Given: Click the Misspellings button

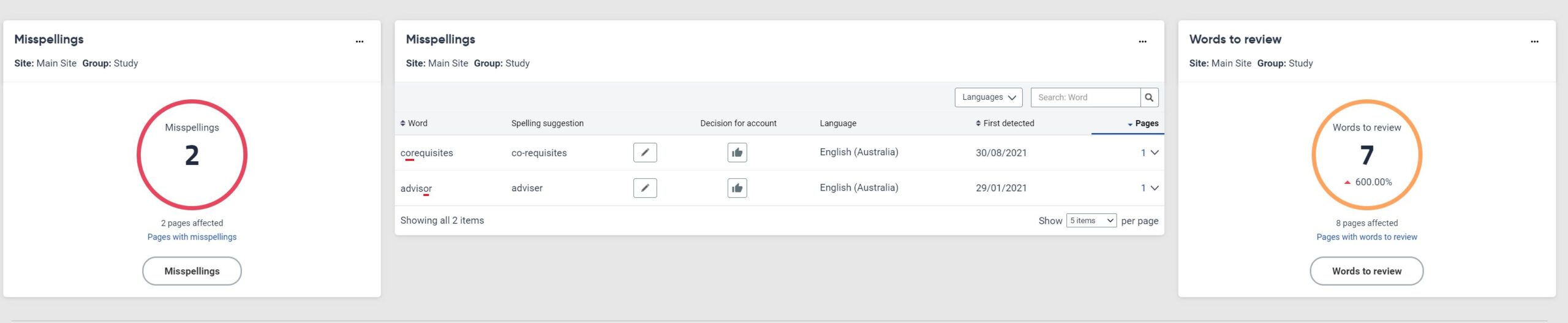Looking at the screenshot, I should point(192,271).
